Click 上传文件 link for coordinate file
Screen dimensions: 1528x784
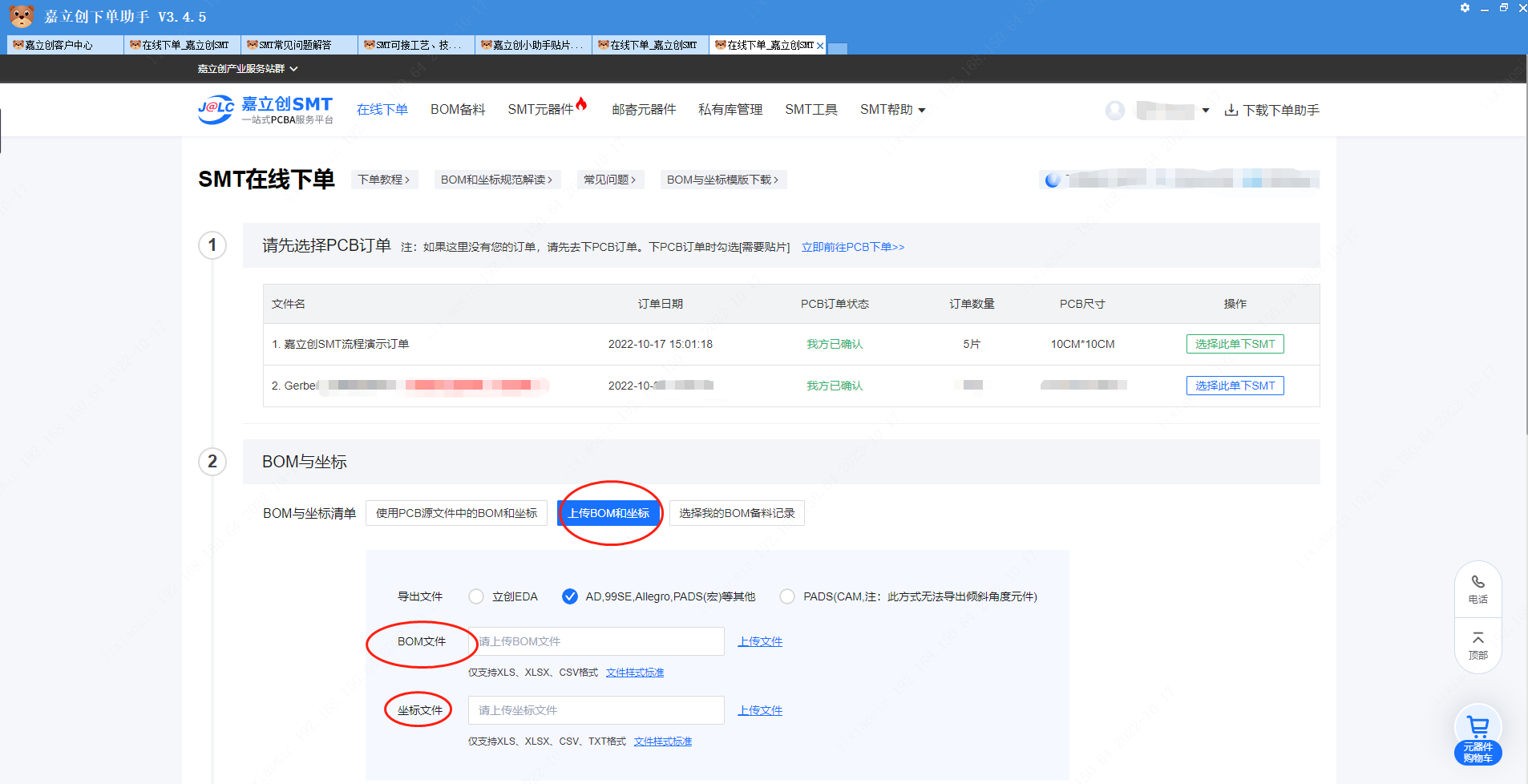[x=760, y=710]
